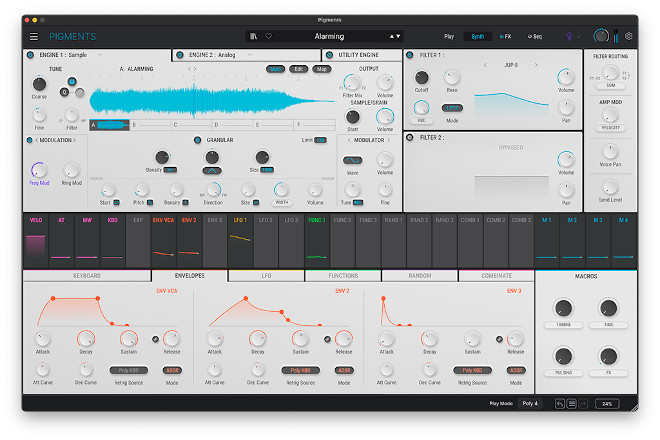This screenshot has width=660, height=440.
Task: Toggle Engine 1 power button
Action: 30,55
